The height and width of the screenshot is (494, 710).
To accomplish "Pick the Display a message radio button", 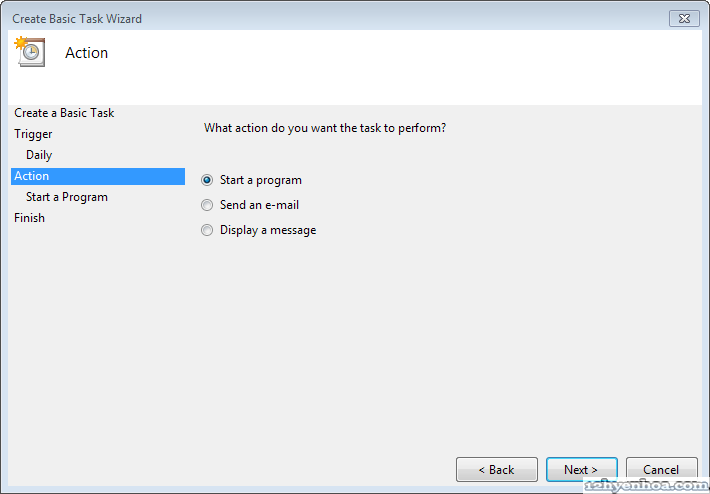I will pyautogui.click(x=207, y=230).
